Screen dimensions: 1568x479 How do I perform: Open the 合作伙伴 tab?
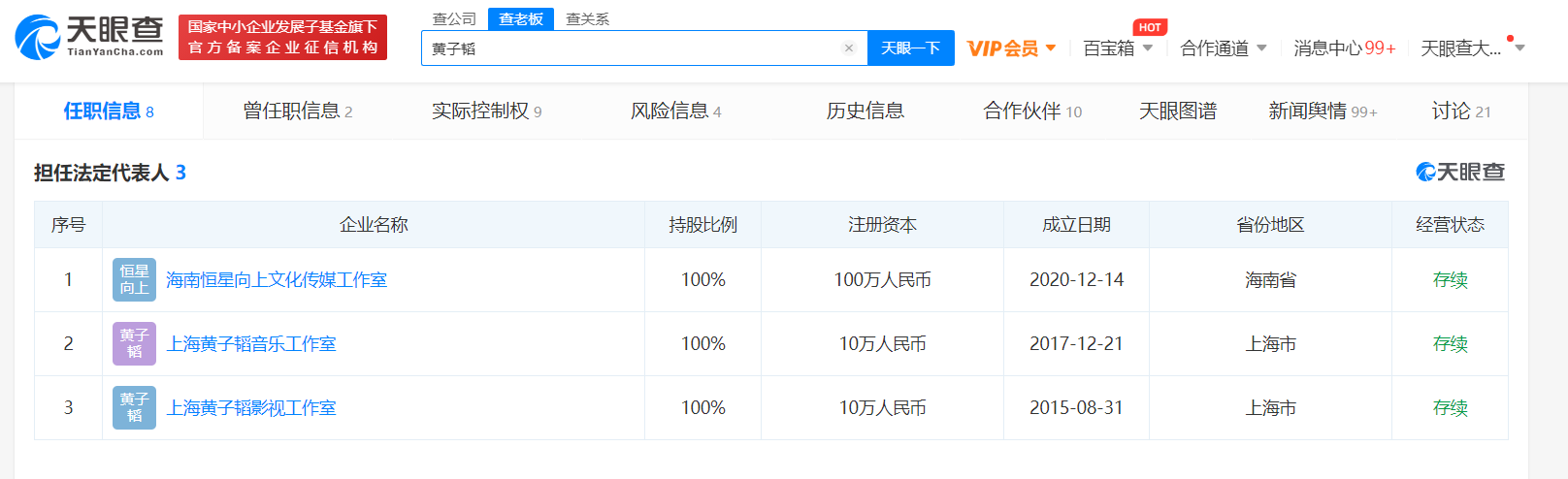pos(1032,112)
